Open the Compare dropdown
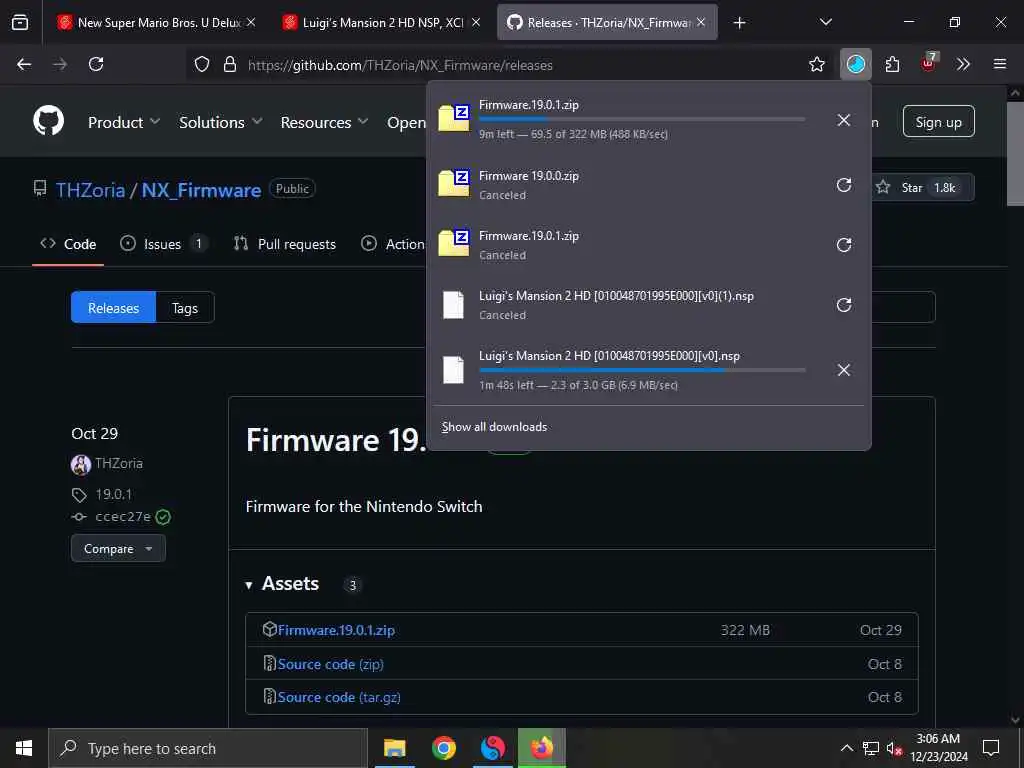 [x=118, y=549]
